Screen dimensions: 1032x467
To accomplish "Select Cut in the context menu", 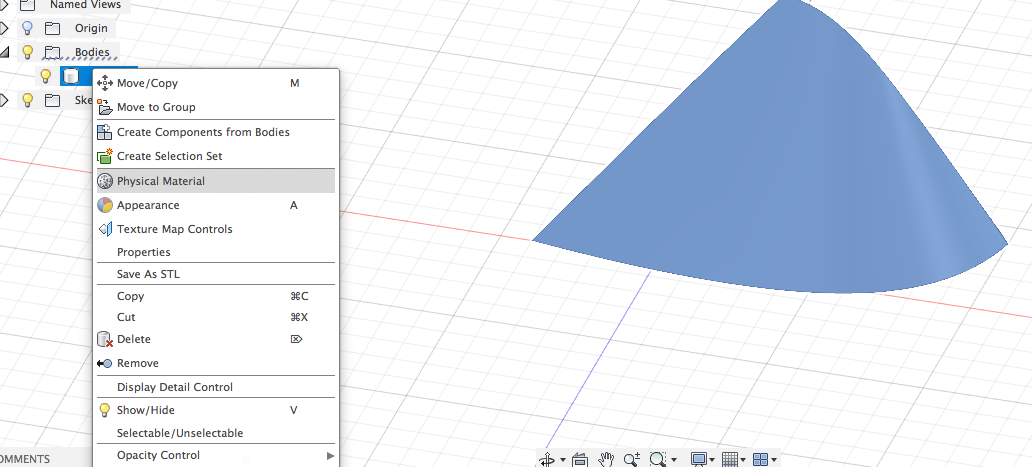I will coord(216,317).
